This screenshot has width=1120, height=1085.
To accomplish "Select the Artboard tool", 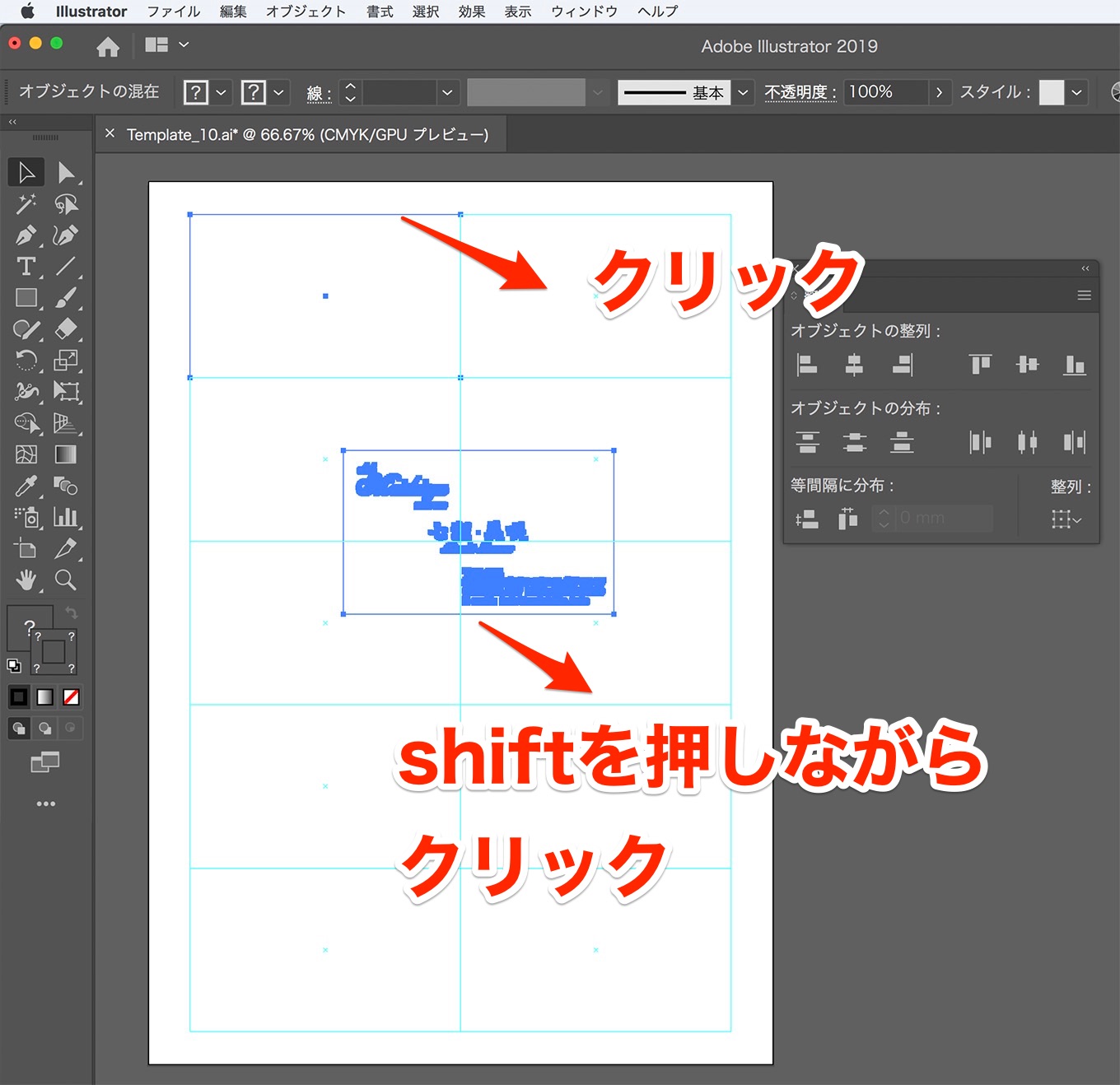I will coord(26,548).
